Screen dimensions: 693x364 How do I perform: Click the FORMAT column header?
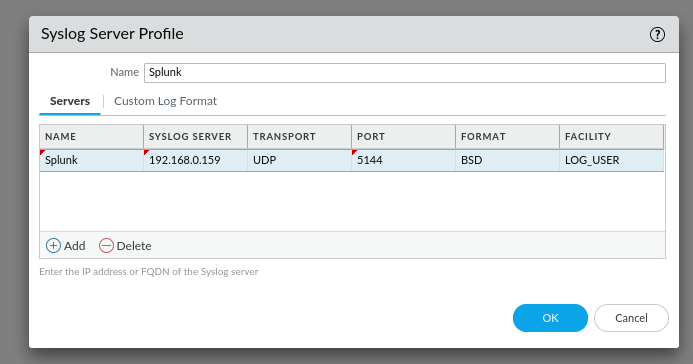click(507, 136)
